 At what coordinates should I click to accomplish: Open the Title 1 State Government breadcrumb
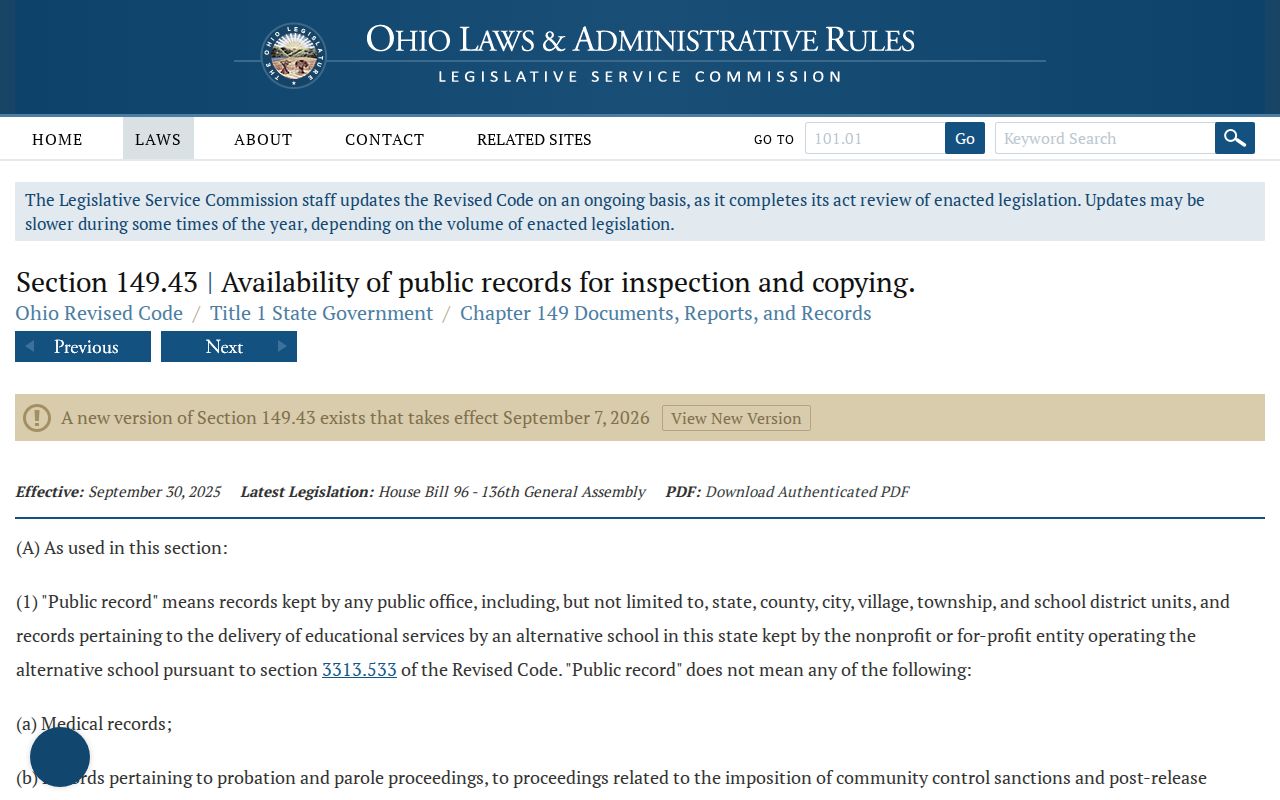pos(321,313)
